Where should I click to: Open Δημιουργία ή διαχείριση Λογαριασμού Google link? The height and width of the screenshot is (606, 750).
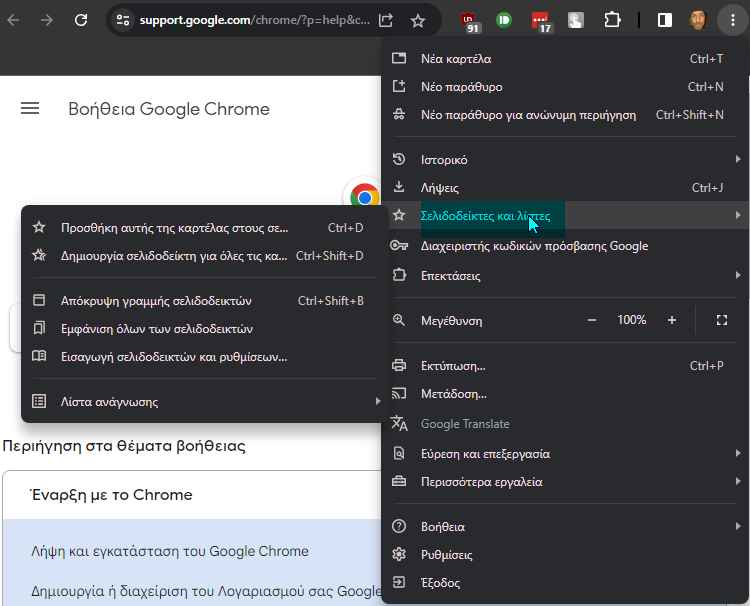pyautogui.click(x=206, y=591)
